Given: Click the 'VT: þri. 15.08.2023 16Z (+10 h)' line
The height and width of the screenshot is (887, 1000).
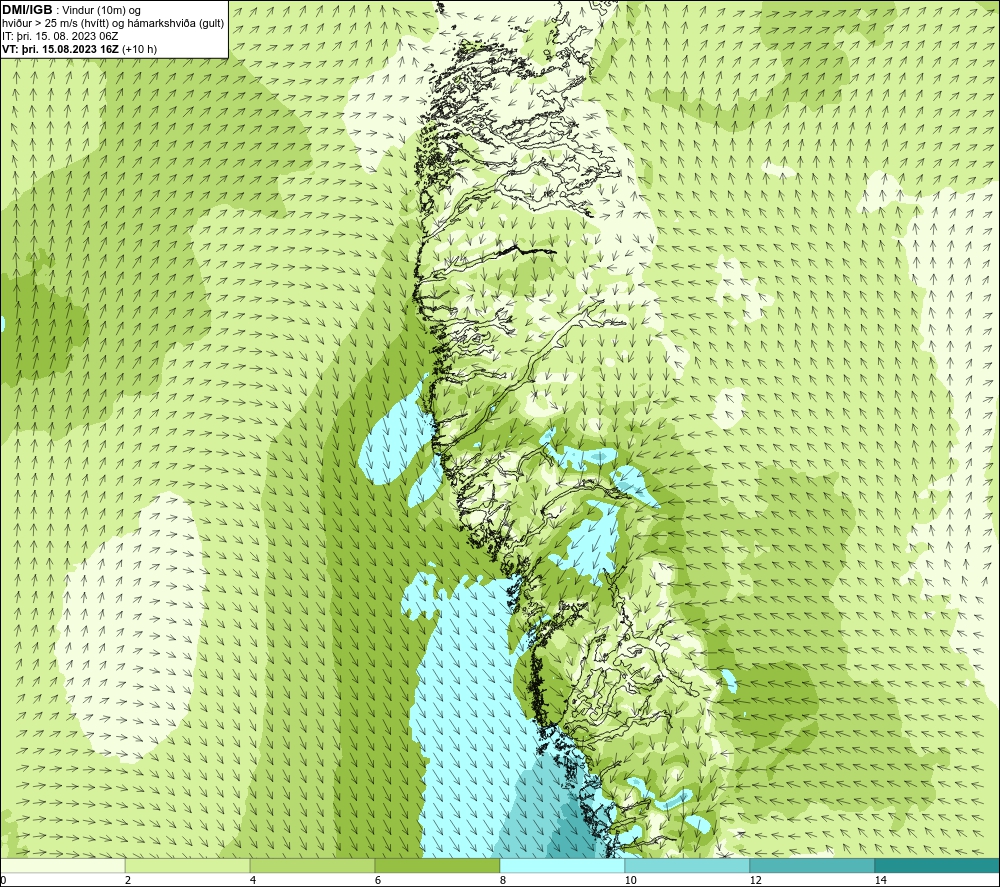Looking at the screenshot, I should [80, 49].
